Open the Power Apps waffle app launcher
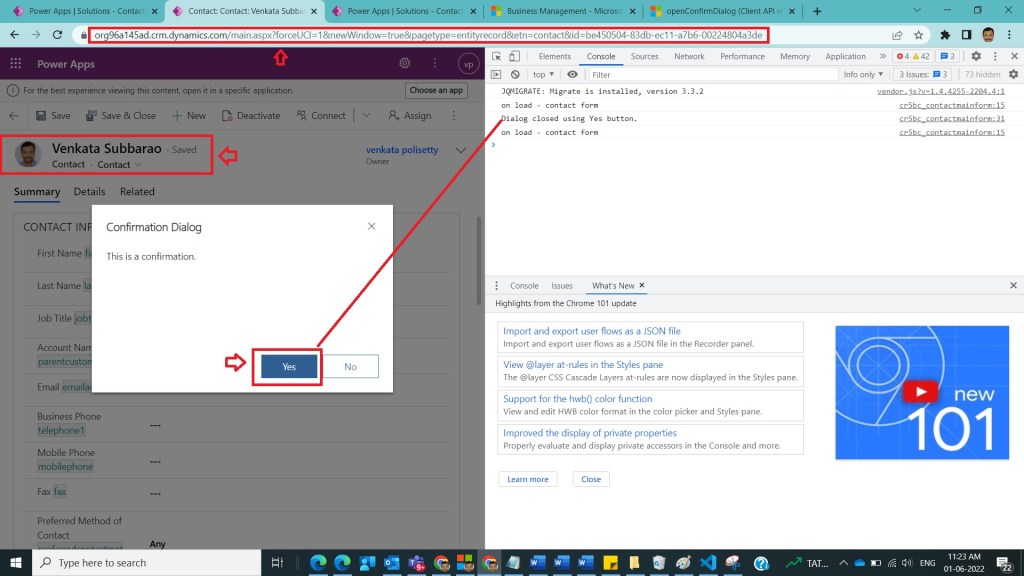This screenshot has width=1024, height=576. [16, 63]
